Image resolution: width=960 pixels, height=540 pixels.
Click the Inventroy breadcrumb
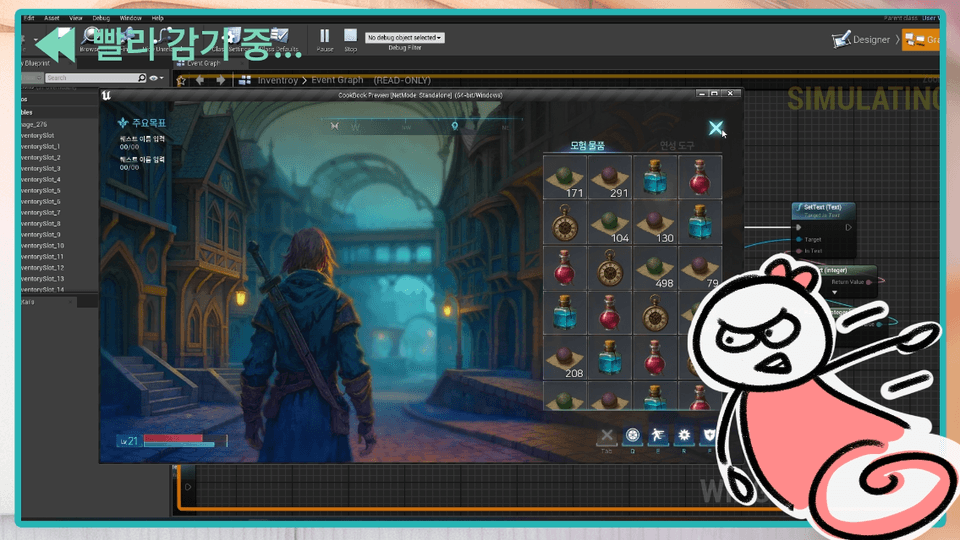pos(277,80)
